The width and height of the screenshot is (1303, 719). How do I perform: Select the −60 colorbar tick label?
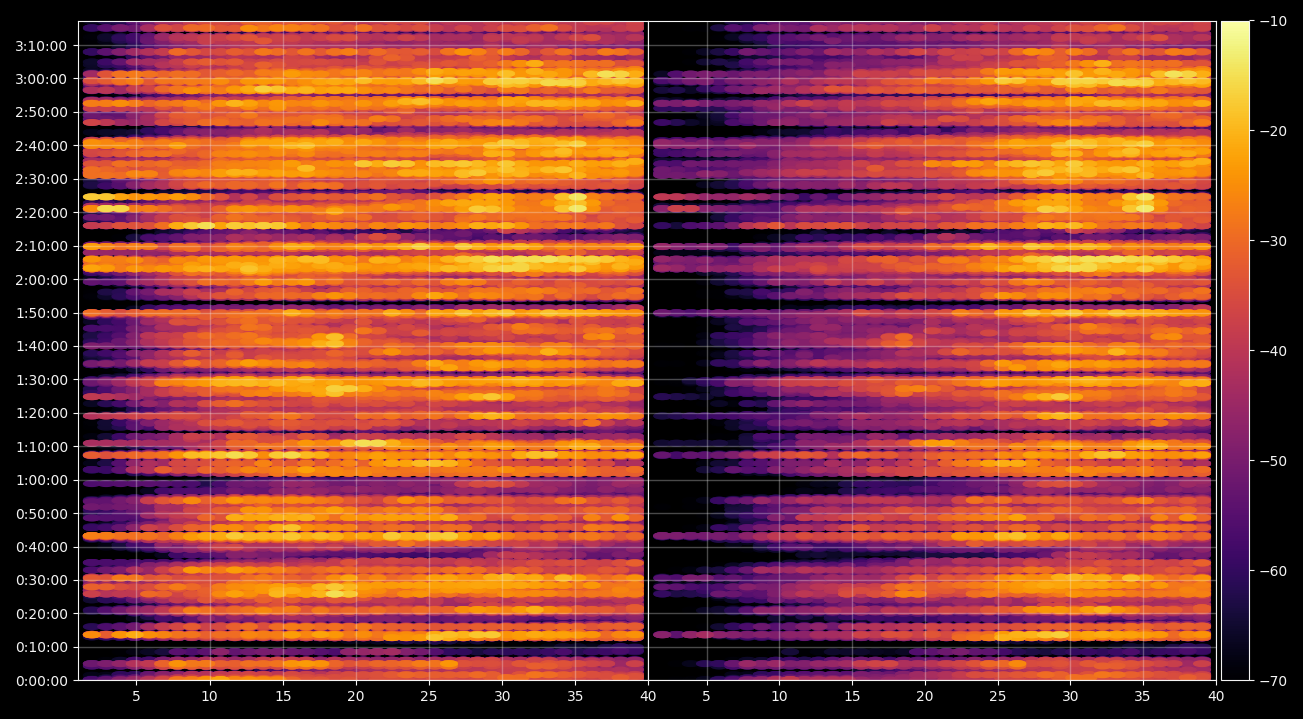point(1273,571)
